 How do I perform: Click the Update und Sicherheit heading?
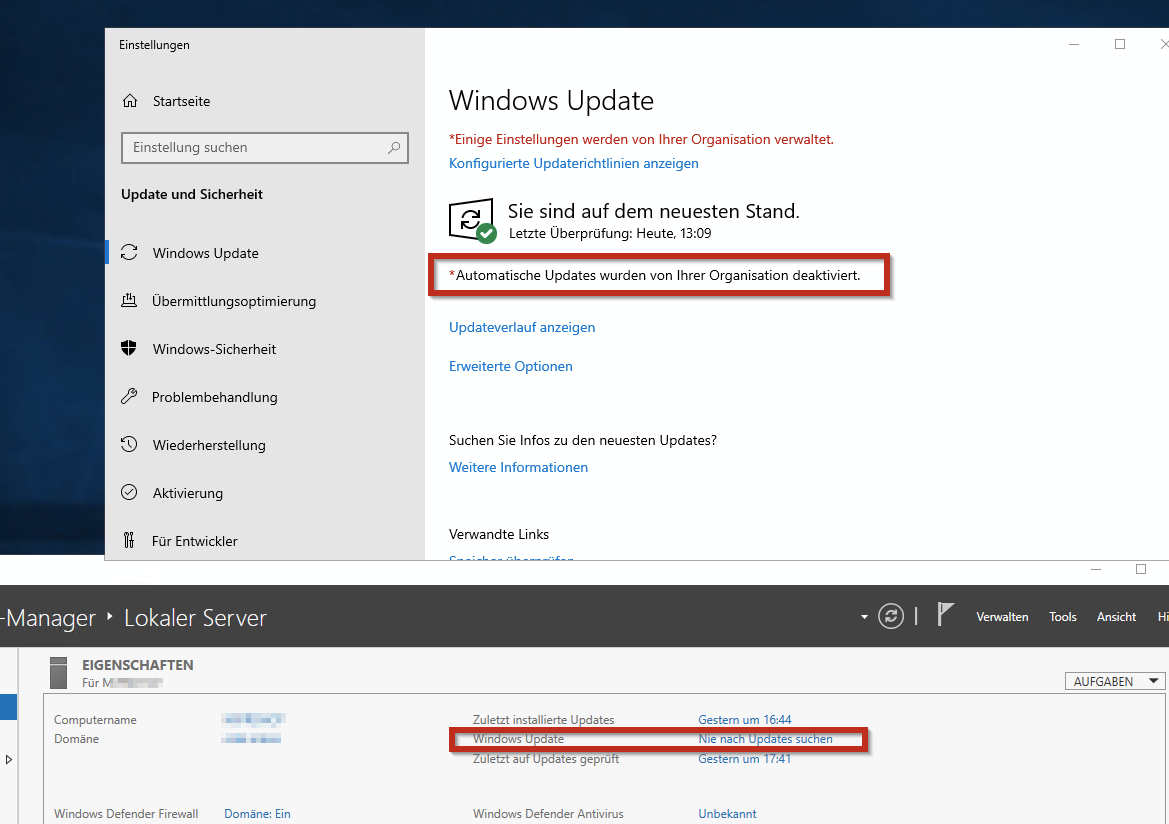point(192,195)
